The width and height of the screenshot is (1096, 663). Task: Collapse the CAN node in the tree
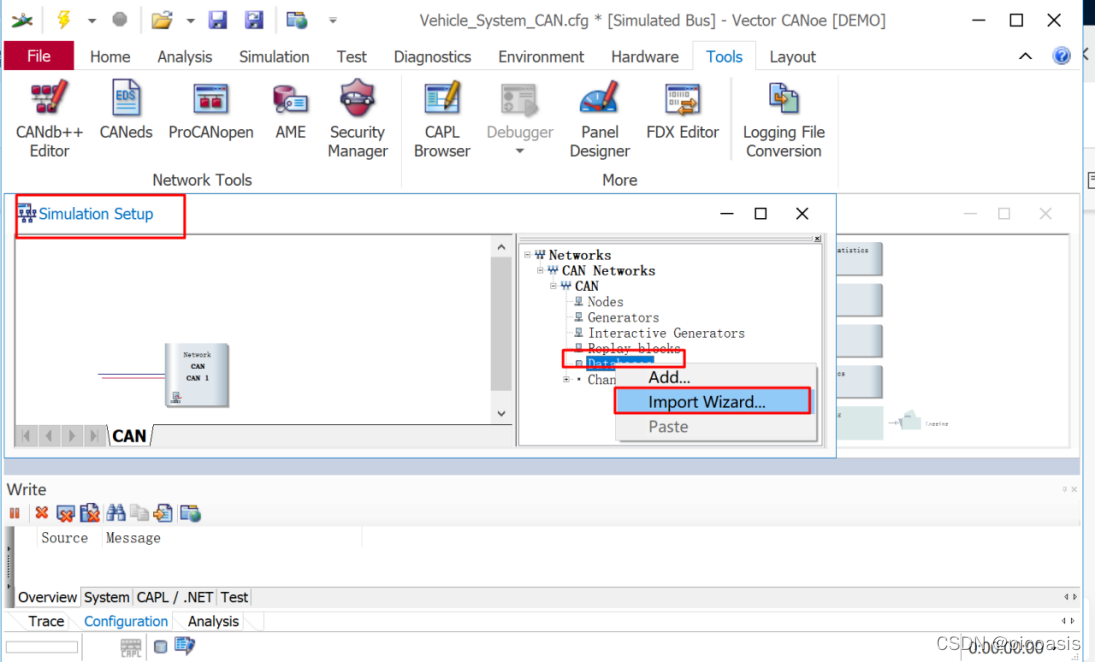(x=554, y=286)
